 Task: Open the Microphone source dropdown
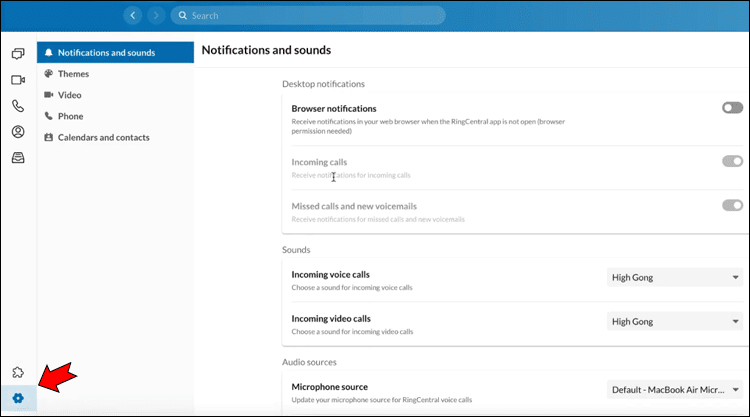675,390
